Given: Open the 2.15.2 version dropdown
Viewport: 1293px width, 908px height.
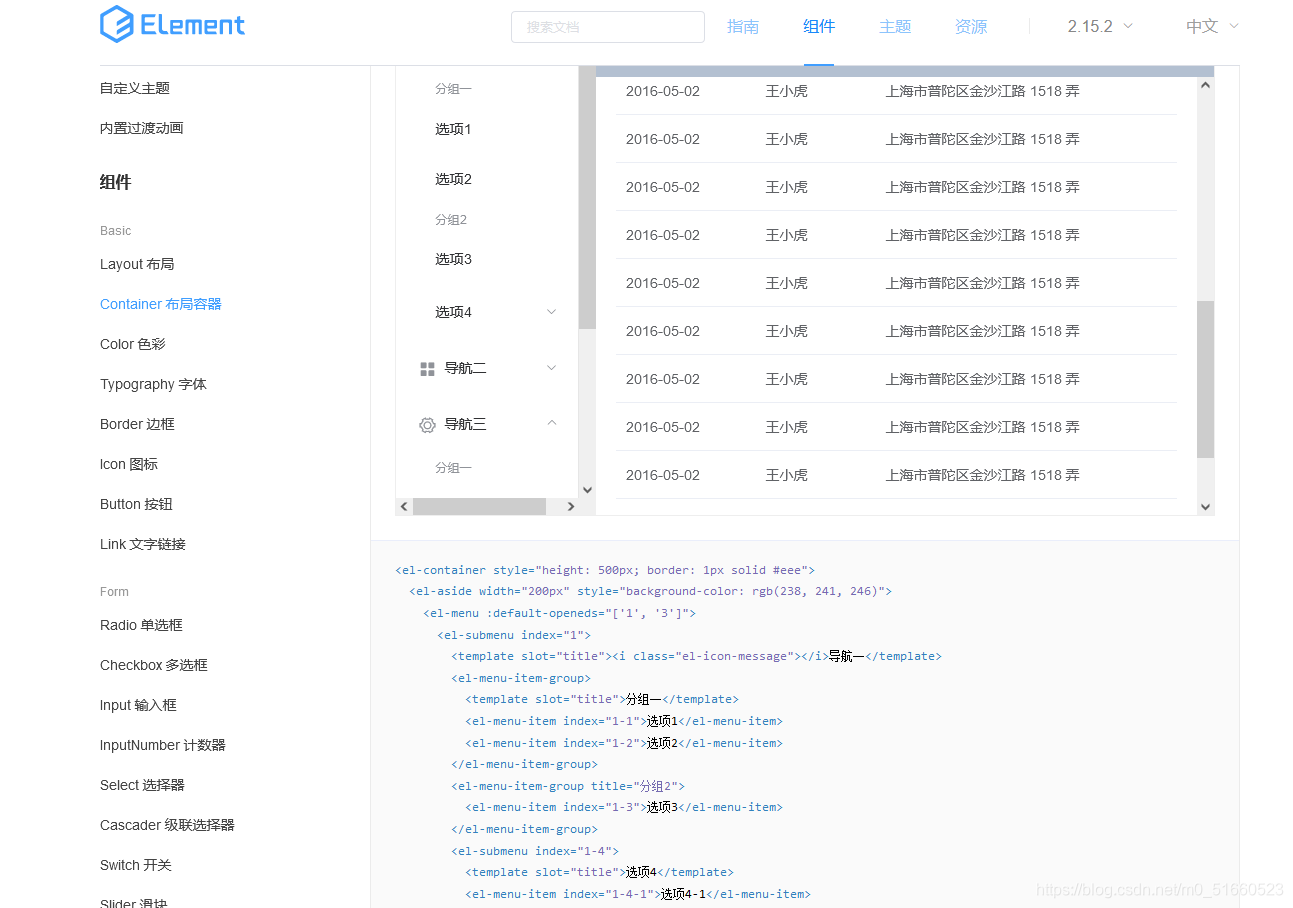Looking at the screenshot, I should coord(1100,27).
